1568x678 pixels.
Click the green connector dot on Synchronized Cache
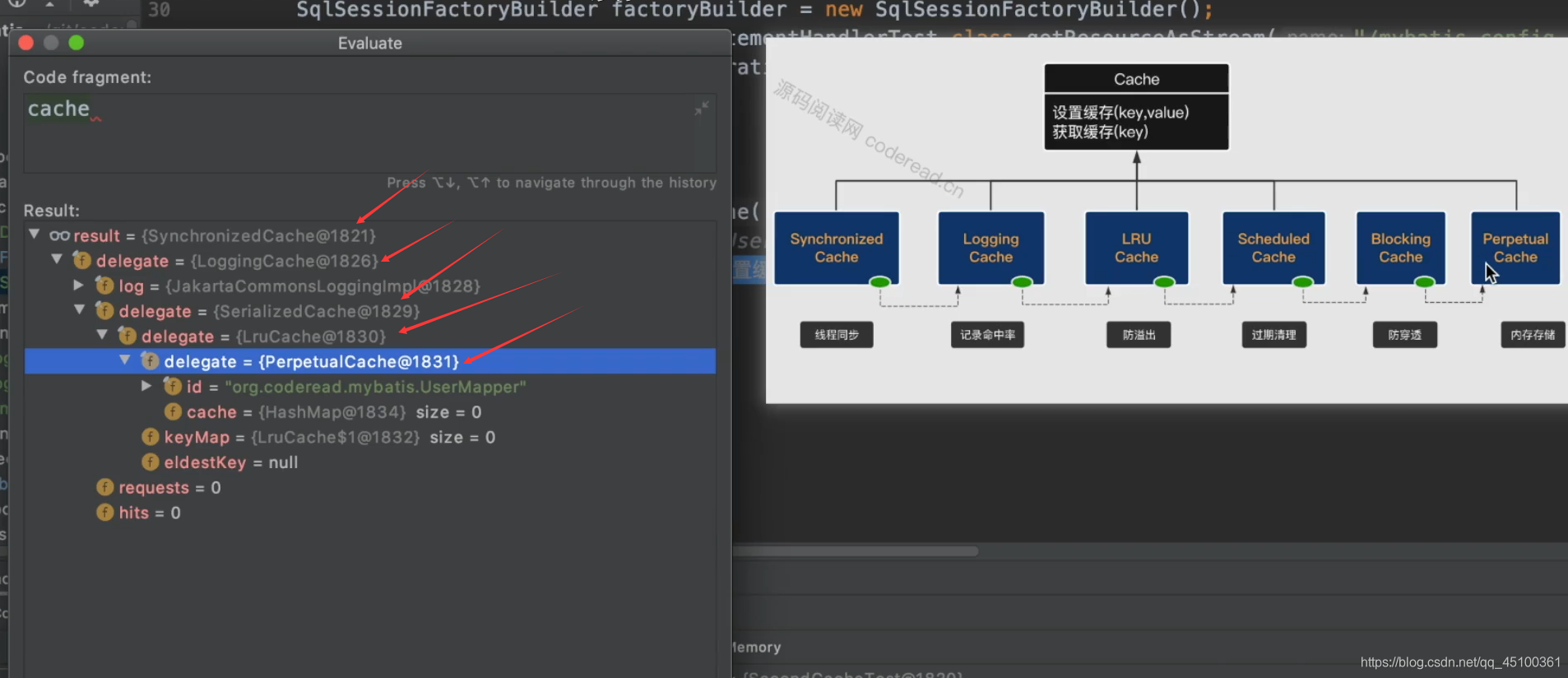[x=879, y=282]
